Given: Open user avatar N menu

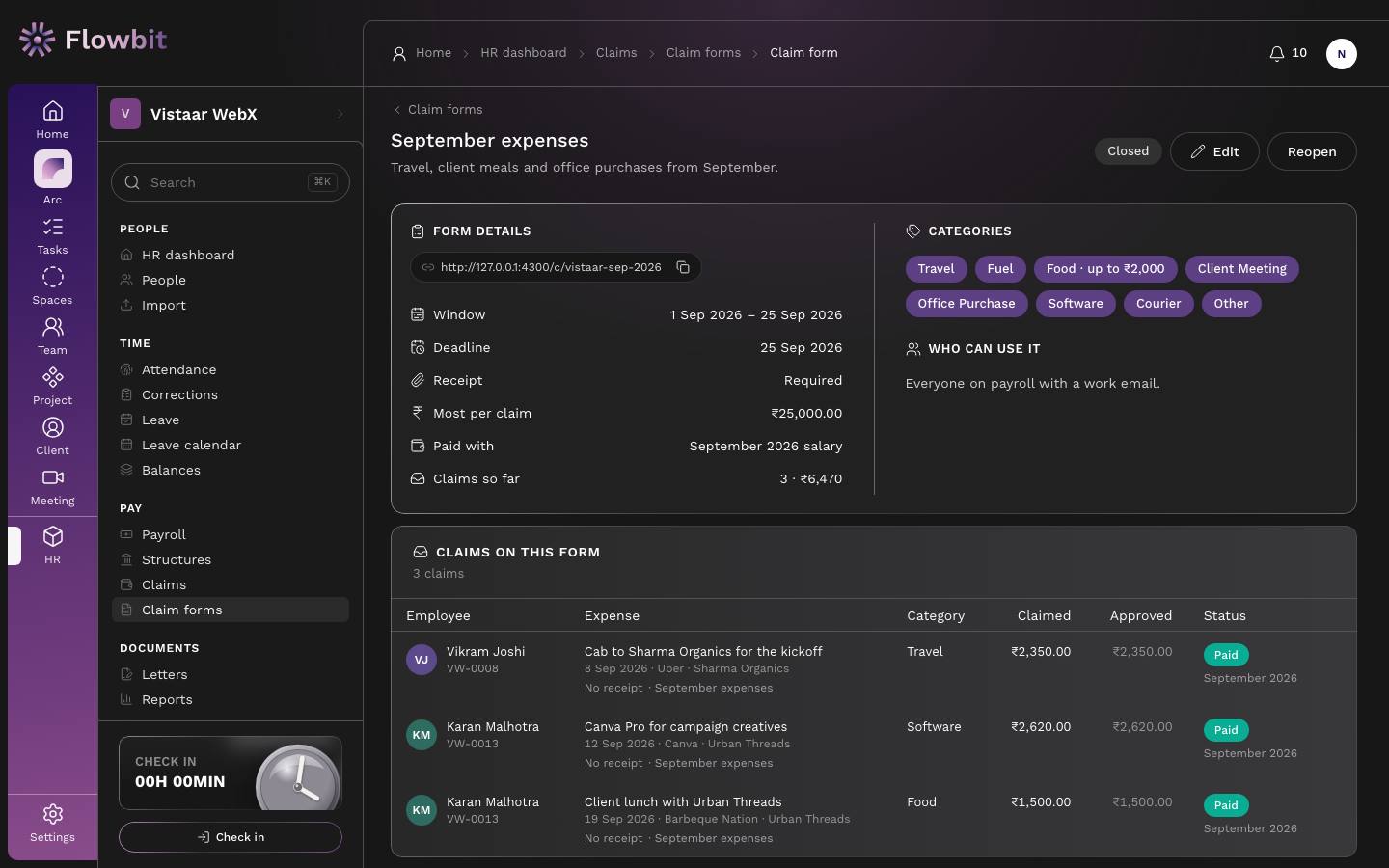Looking at the screenshot, I should [x=1342, y=54].
